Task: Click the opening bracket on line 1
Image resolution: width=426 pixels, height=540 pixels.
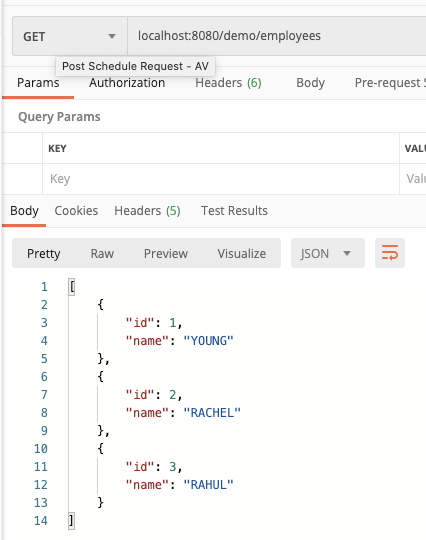Action: click(x=72, y=287)
